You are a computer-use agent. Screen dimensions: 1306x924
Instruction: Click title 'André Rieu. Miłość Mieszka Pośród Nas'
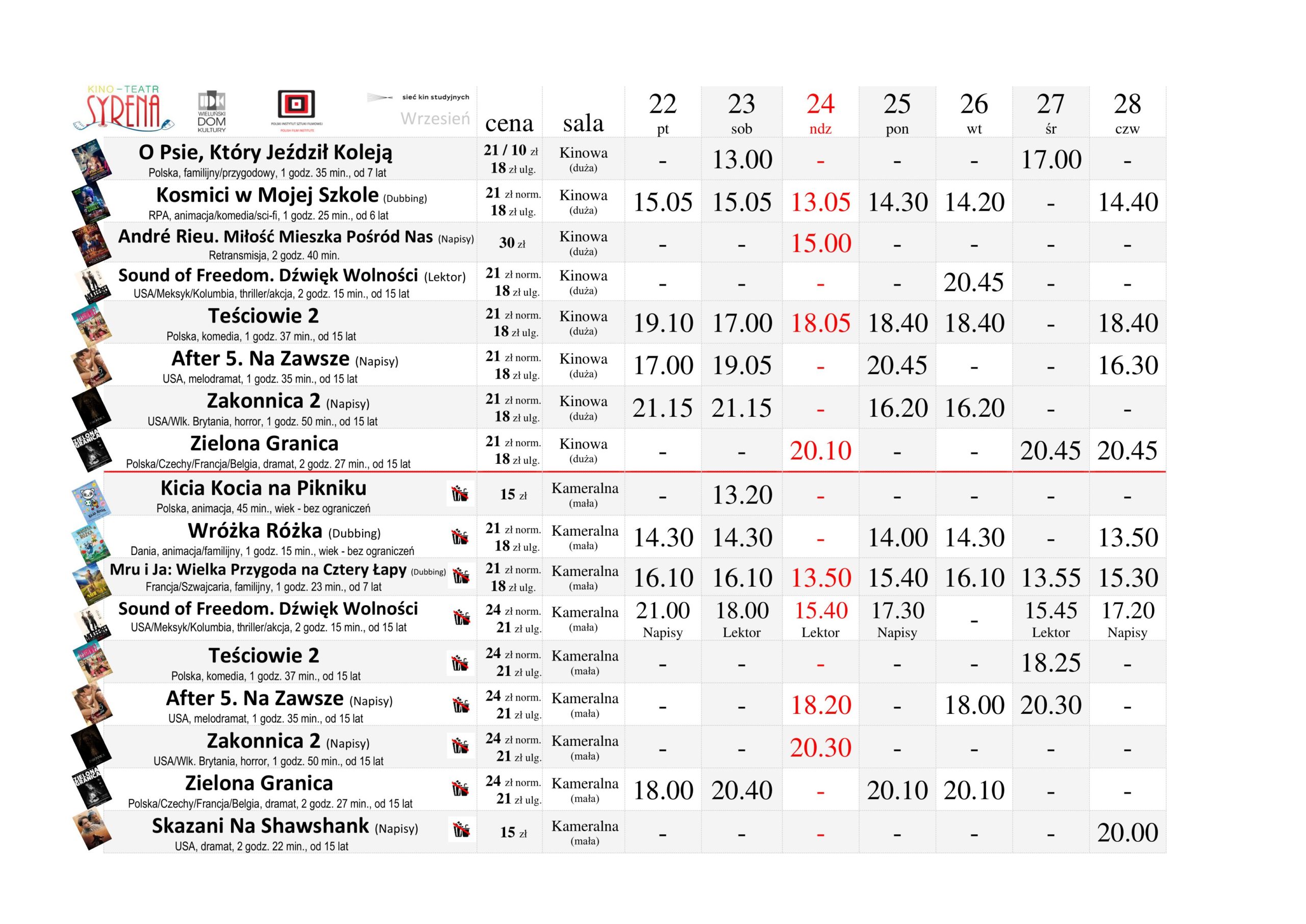[x=276, y=237]
